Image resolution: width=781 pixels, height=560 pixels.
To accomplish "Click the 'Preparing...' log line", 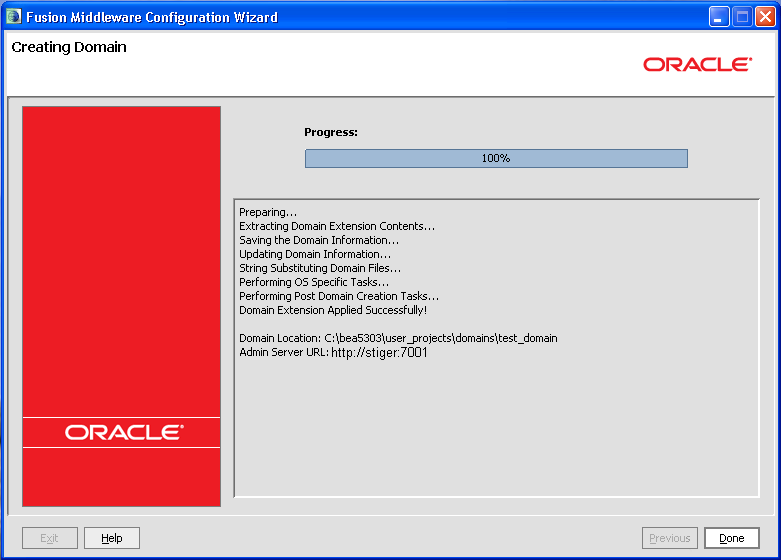I will 267,212.
